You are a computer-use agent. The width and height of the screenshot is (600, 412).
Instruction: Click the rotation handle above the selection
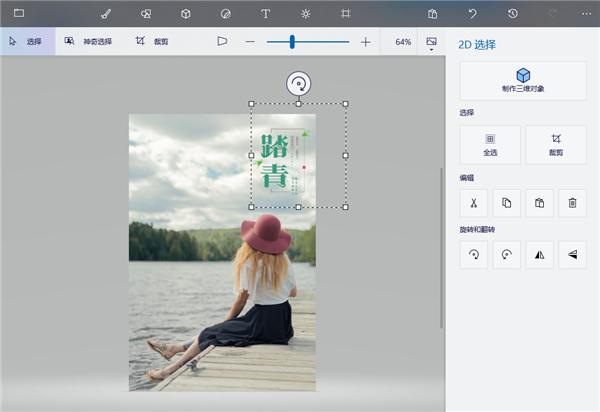pos(298,83)
